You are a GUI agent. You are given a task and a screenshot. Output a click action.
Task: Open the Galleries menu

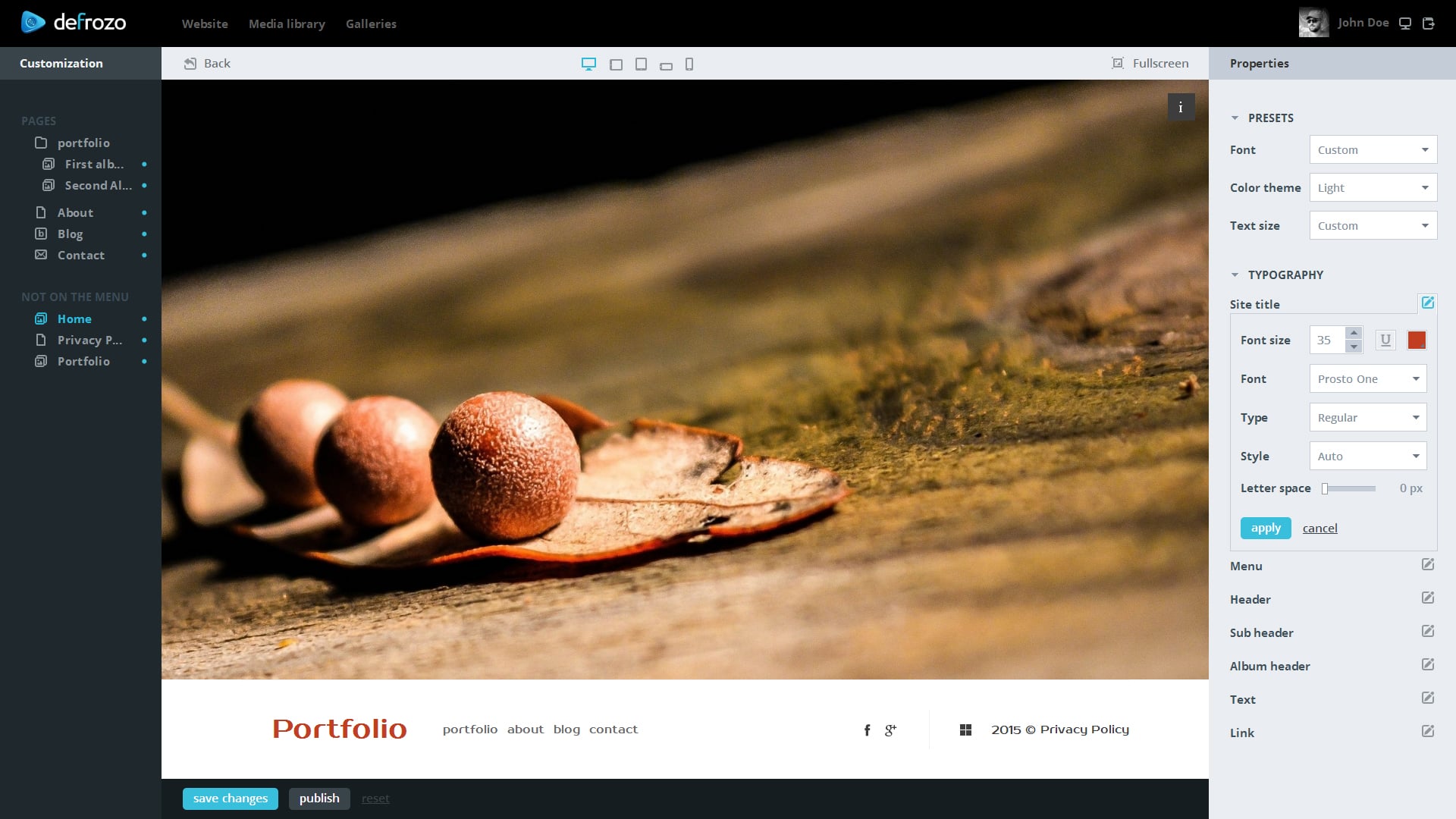371,24
